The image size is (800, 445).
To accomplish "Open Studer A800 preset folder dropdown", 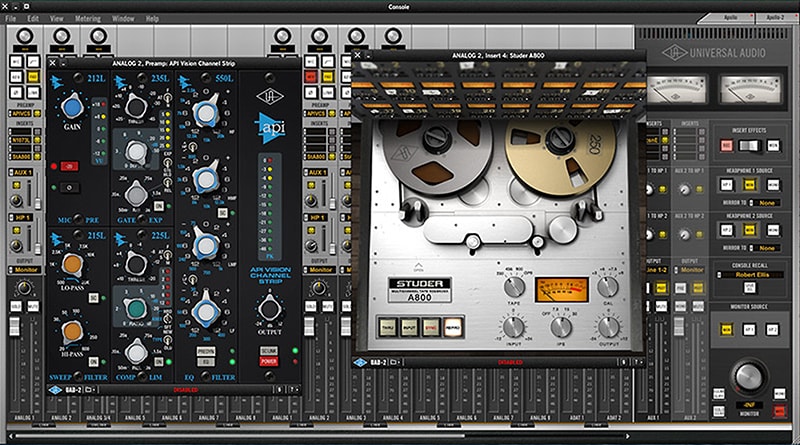I will [x=394, y=362].
